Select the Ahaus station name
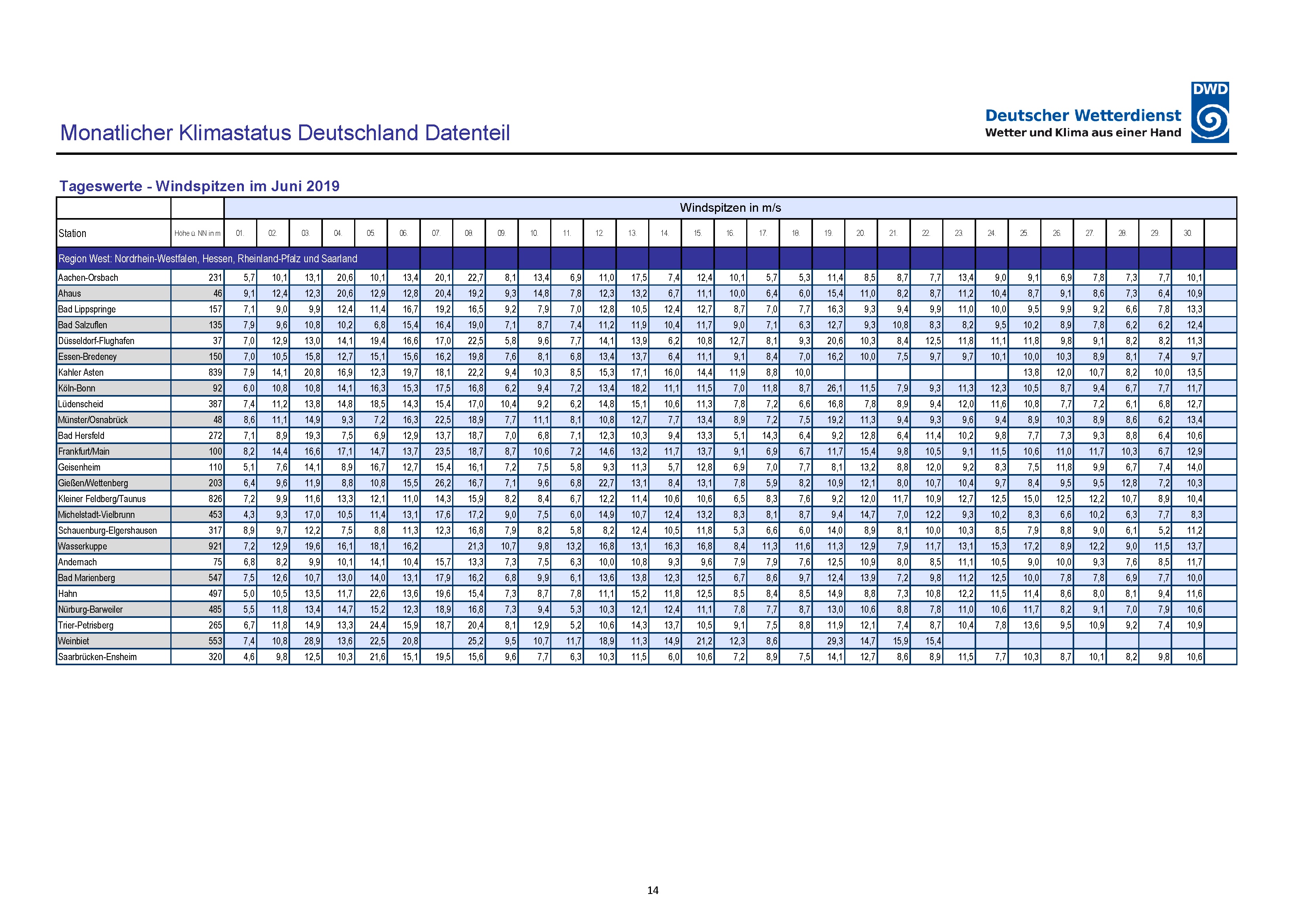The image size is (1307, 924). [70, 294]
